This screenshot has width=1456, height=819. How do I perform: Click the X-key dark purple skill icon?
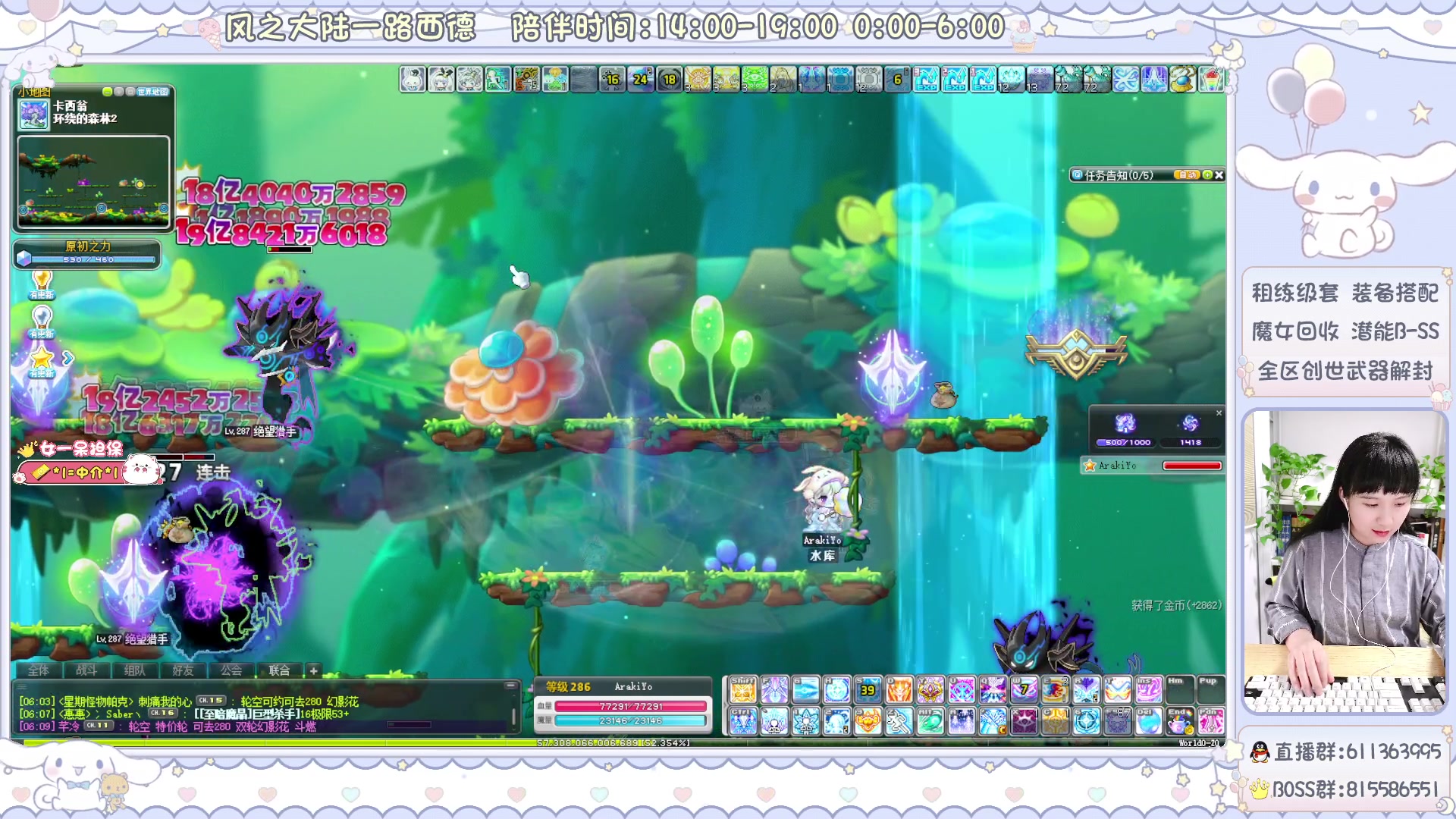point(1025,721)
